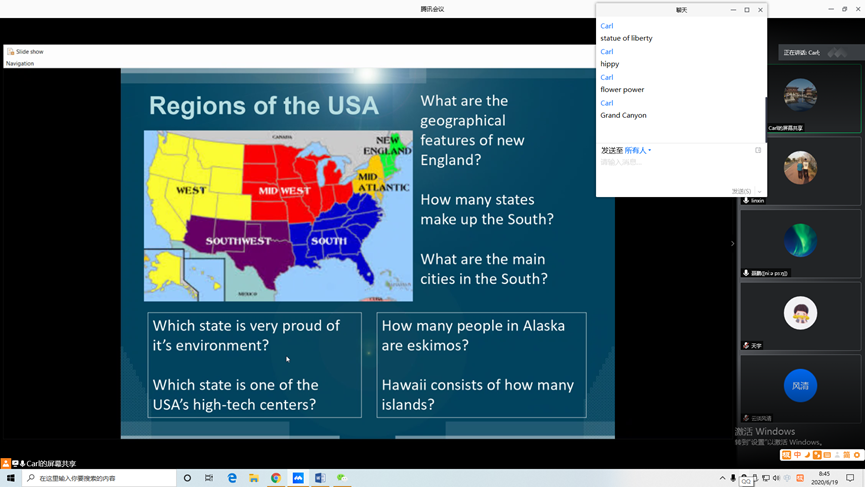
Task: Click the Cortana circle icon
Action: tap(187, 478)
